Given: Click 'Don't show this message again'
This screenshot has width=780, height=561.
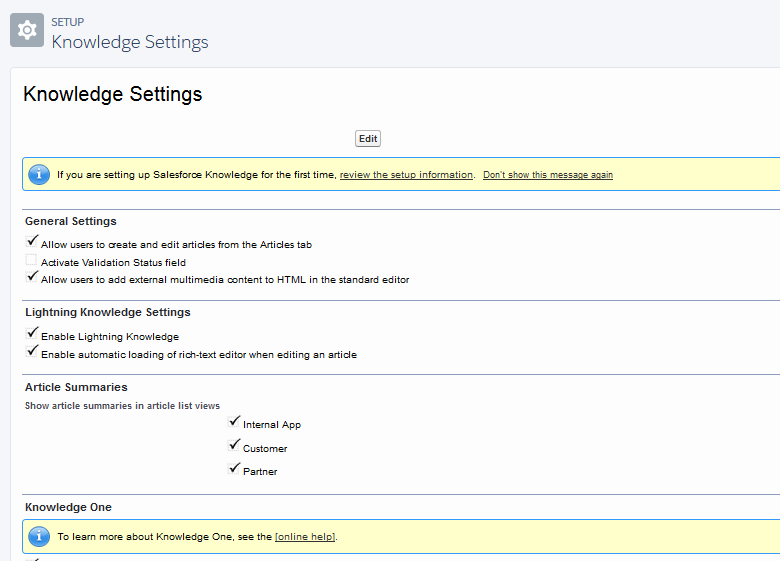Looking at the screenshot, I should (x=547, y=175).
